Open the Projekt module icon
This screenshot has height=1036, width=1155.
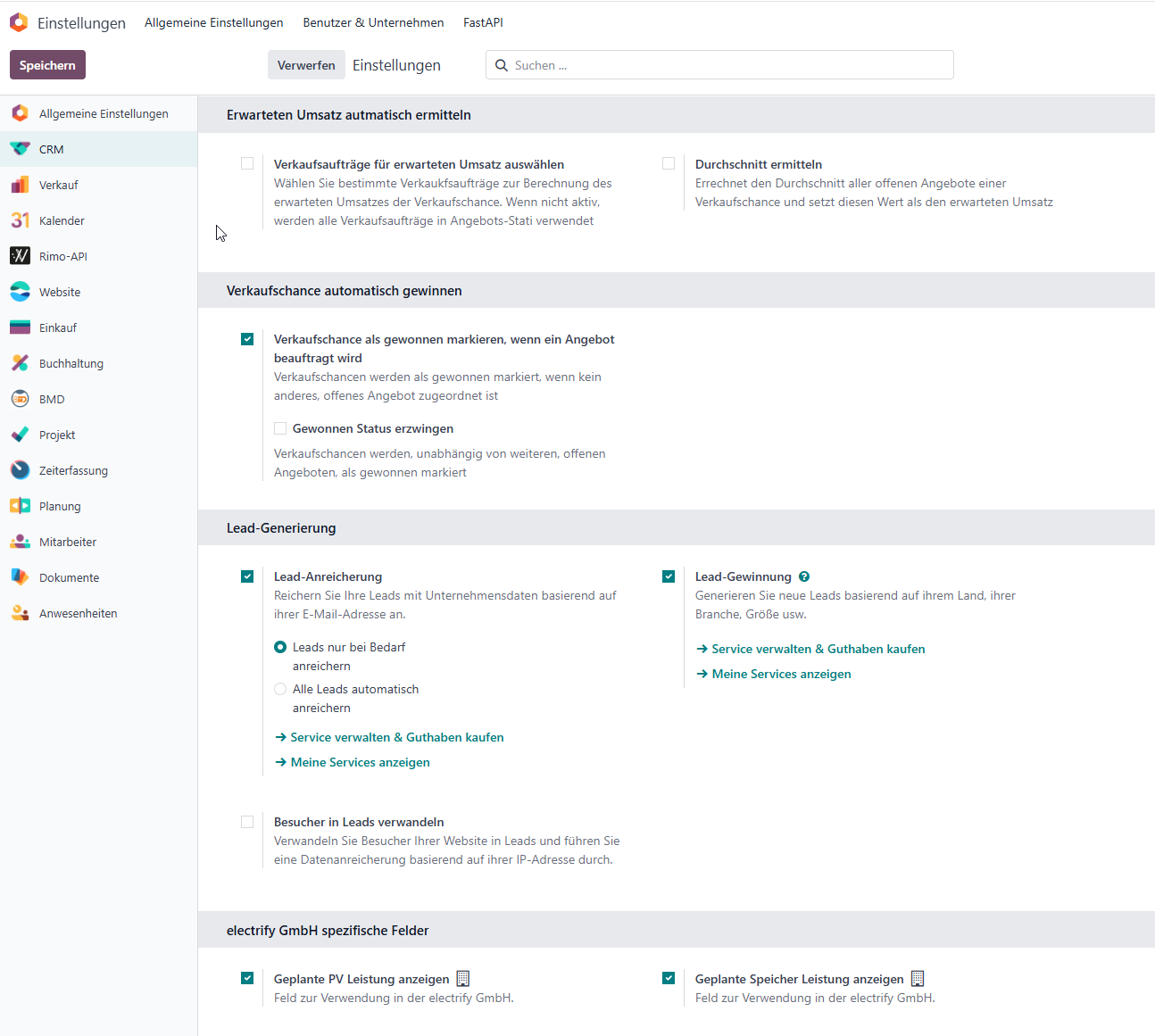coord(20,435)
